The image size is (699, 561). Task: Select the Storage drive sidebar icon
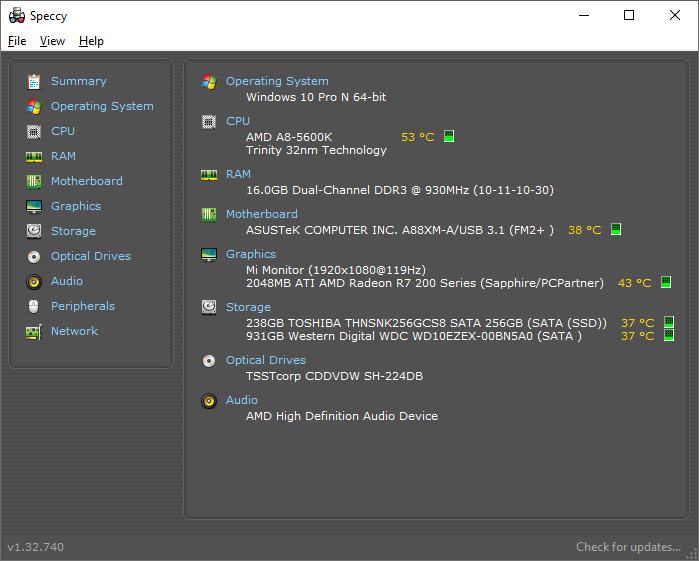(x=34, y=231)
